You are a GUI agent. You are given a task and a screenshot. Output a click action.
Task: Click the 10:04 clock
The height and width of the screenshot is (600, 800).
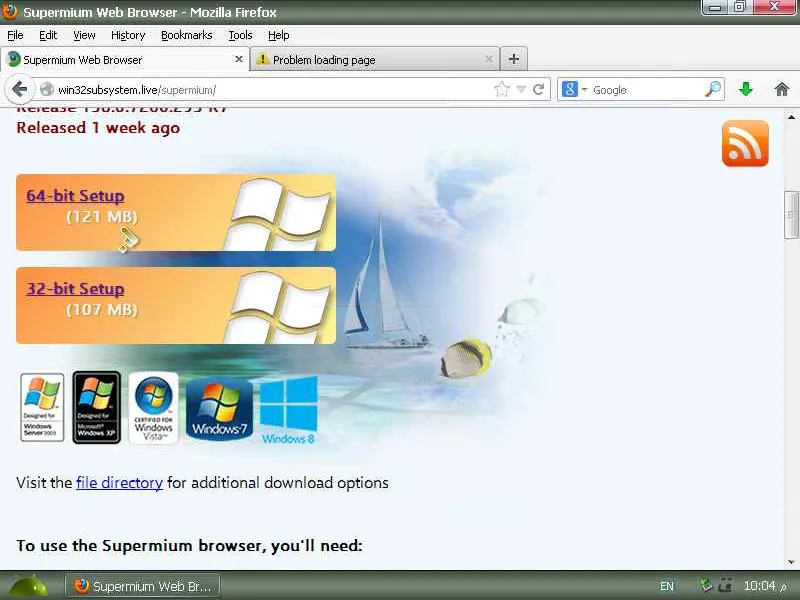pyautogui.click(x=760, y=586)
